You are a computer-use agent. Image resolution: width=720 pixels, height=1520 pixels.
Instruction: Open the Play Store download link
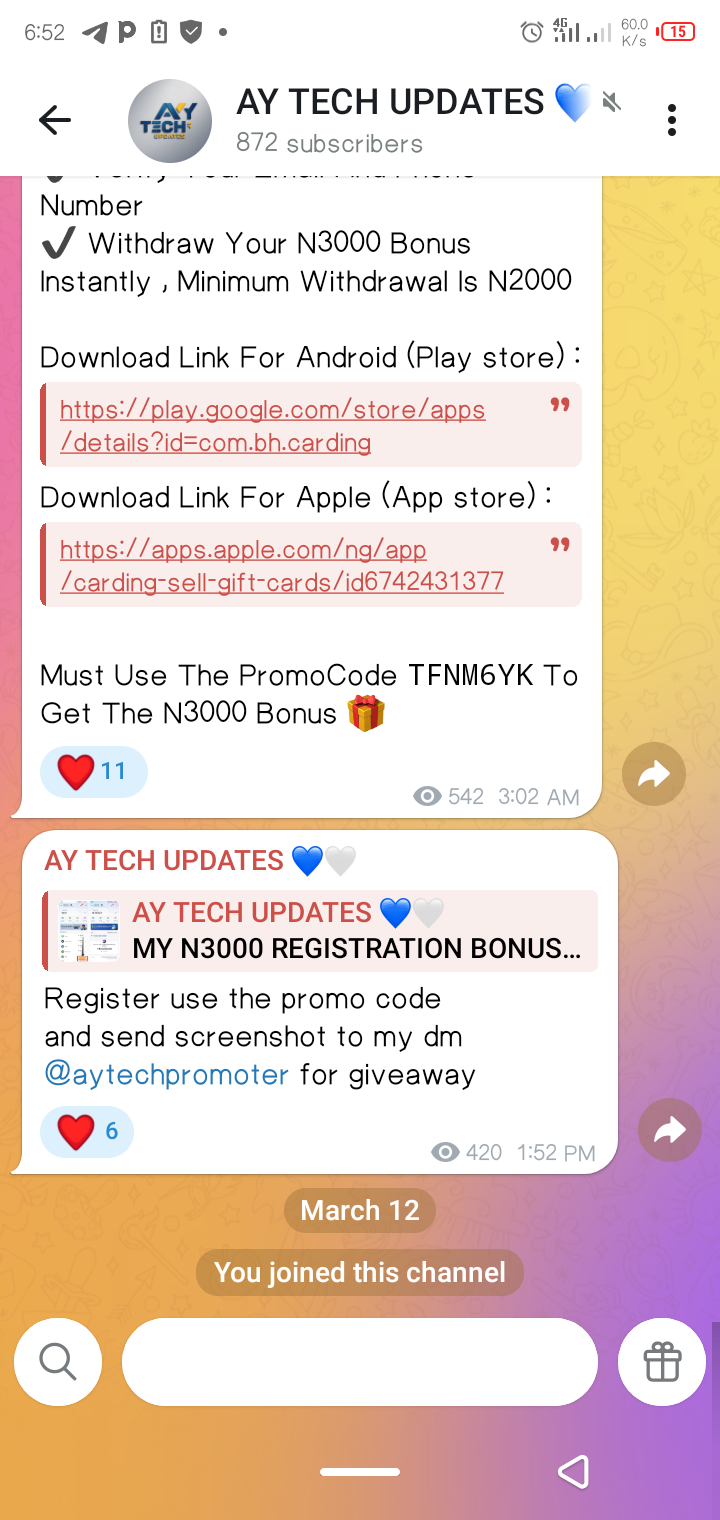(x=272, y=425)
